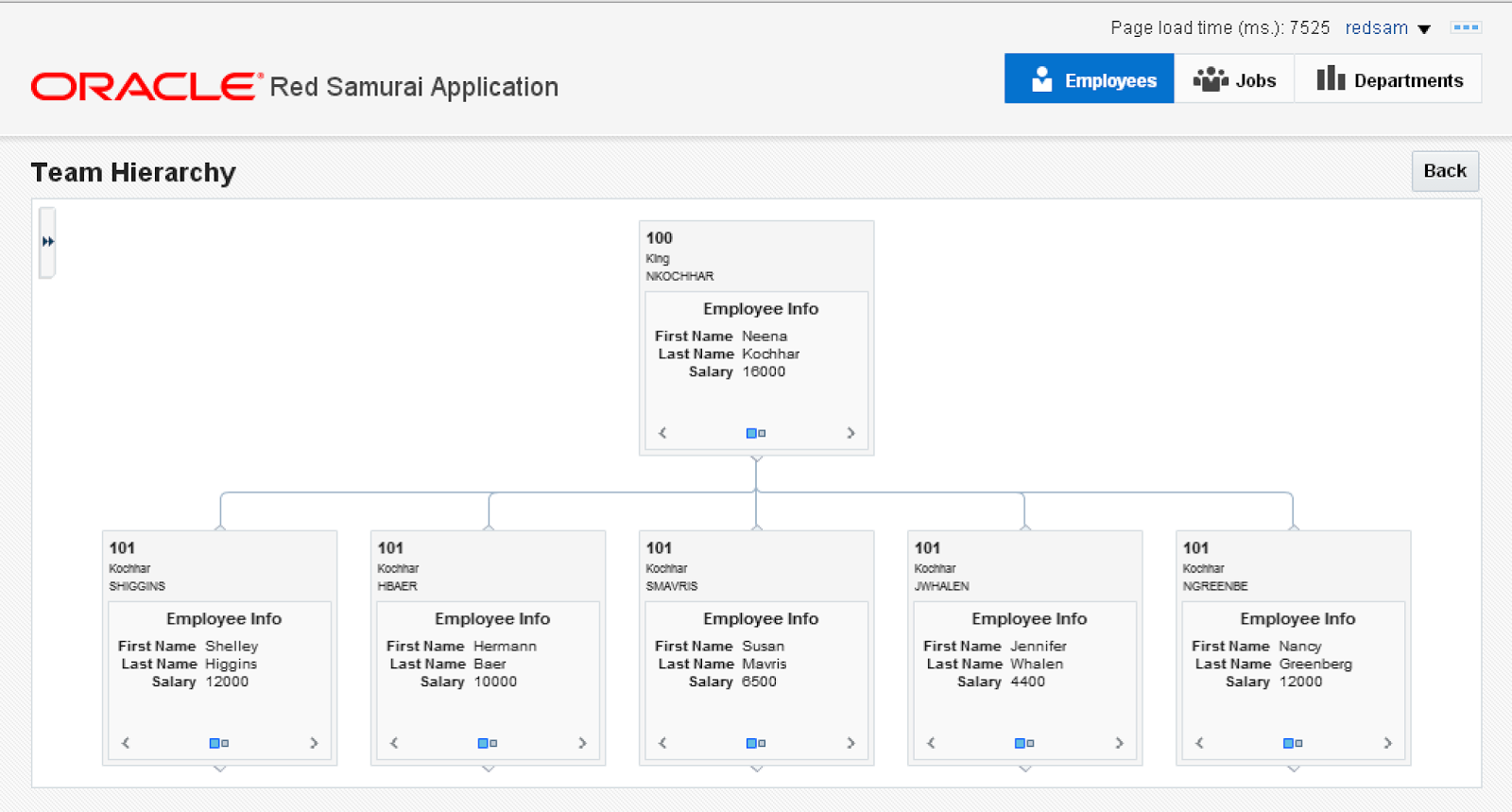
Task: Go to previous panel on Hermann Baer card
Action: click(394, 743)
